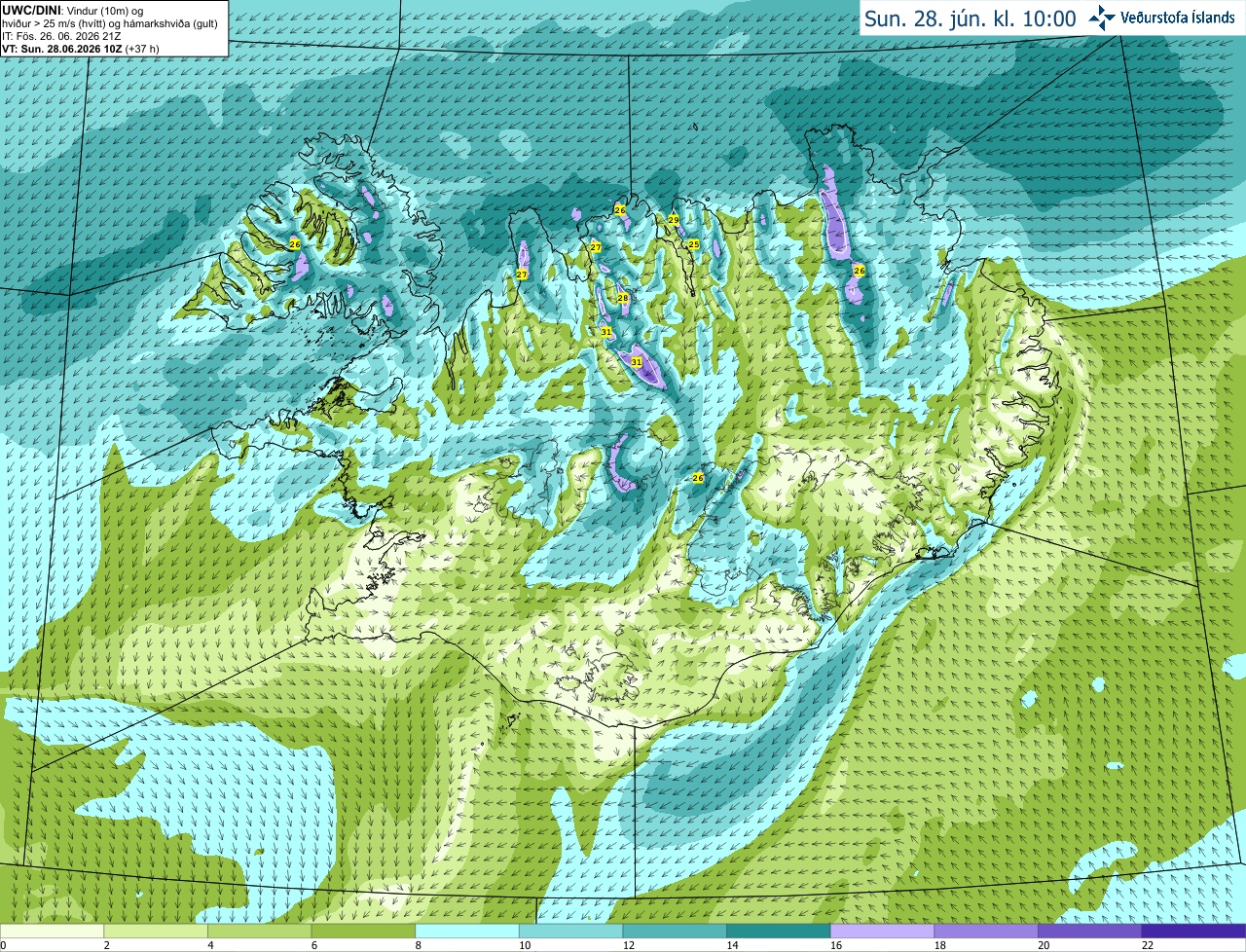Click the legend scale label 12
Screen dimensions: 1246x952
click(628, 945)
